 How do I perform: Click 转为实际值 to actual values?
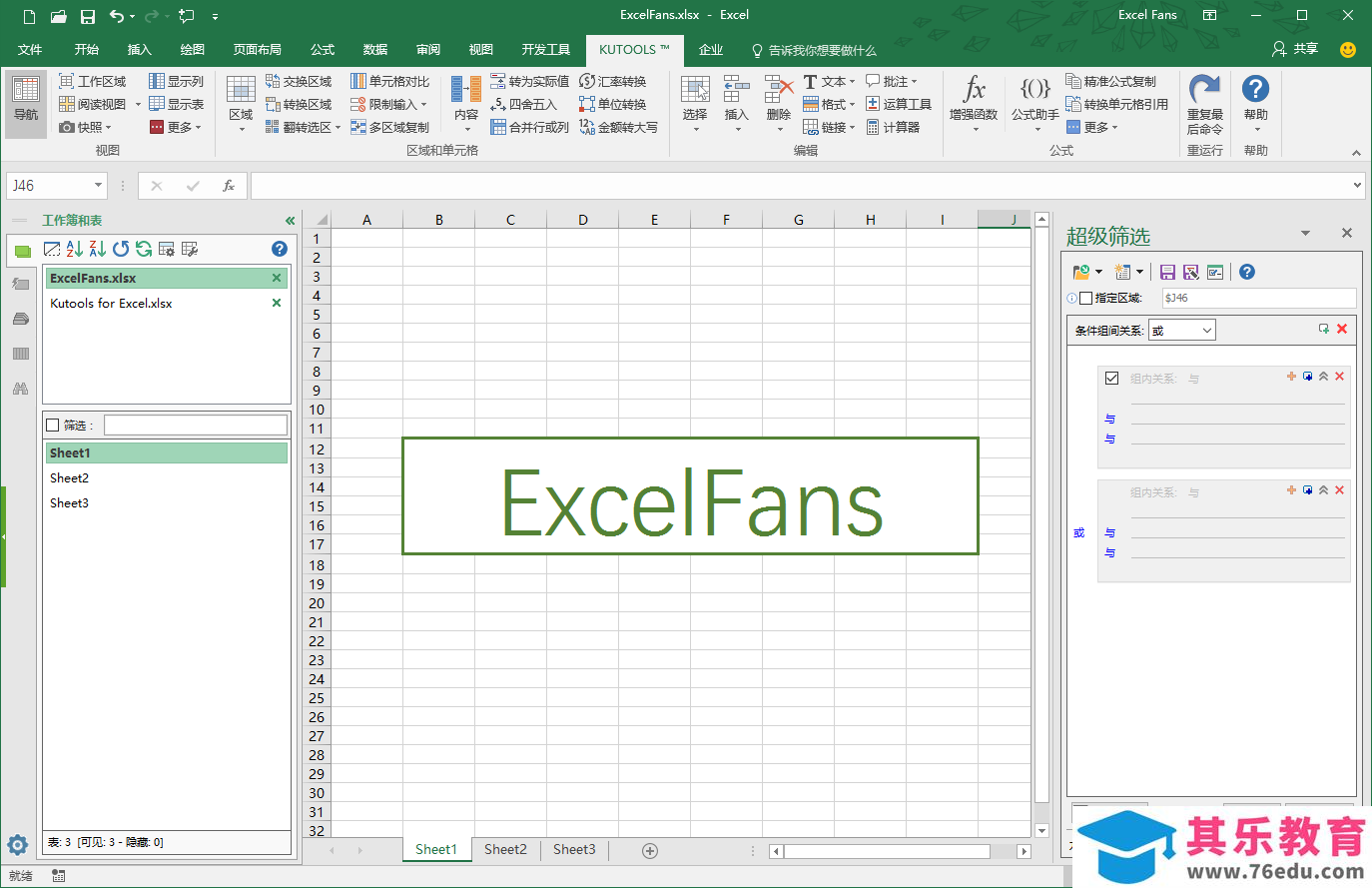coord(529,81)
